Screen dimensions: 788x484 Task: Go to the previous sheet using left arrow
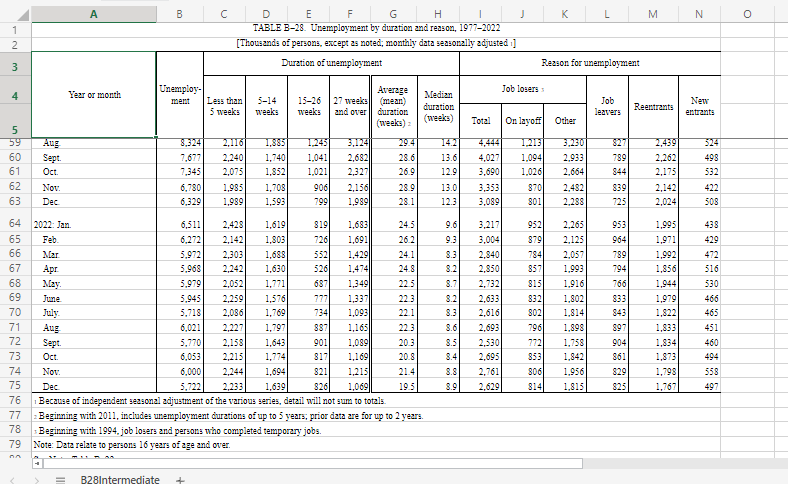tap(12, 480)
